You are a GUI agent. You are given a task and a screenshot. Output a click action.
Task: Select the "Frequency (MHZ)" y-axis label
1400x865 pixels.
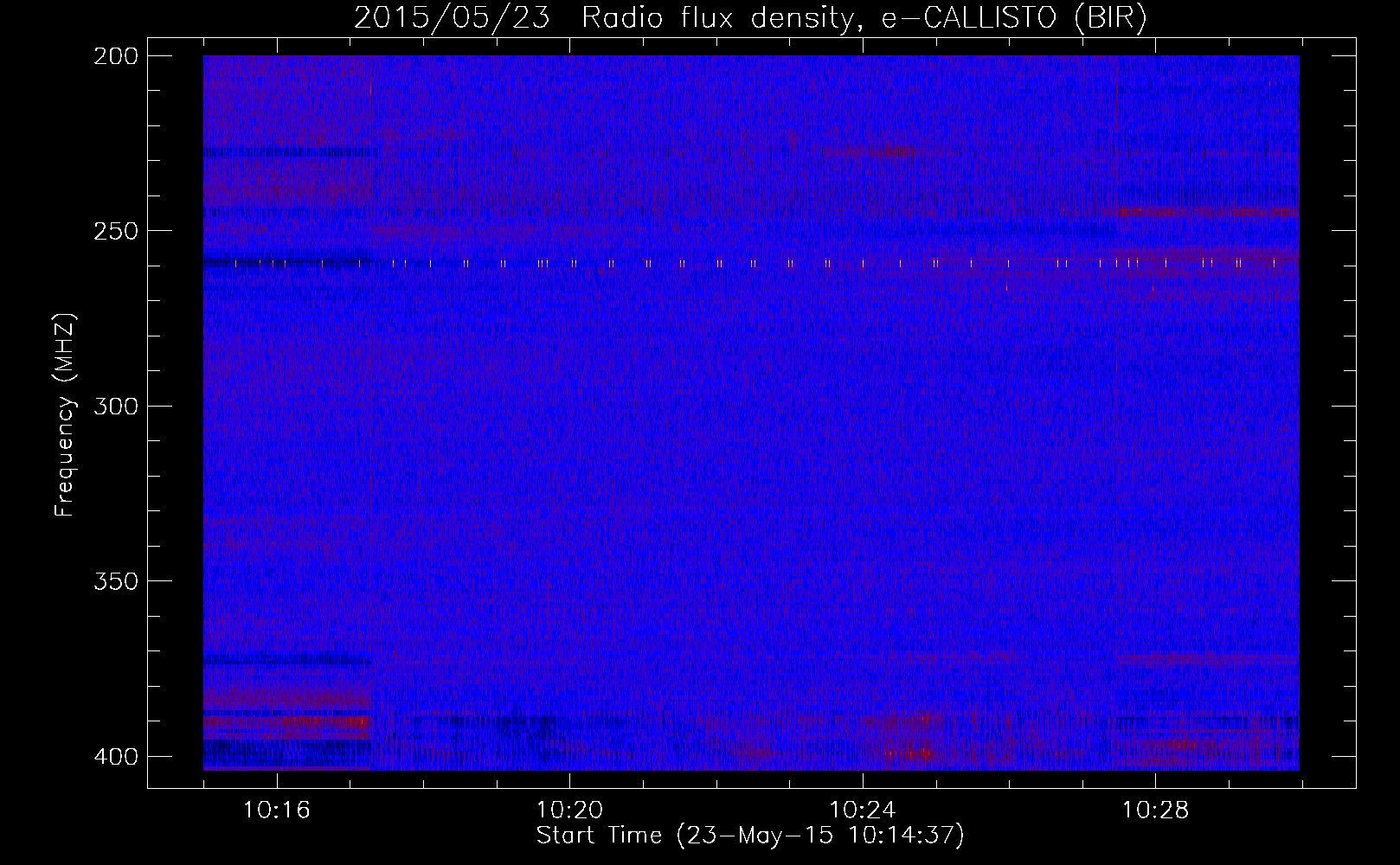point(65,414)
